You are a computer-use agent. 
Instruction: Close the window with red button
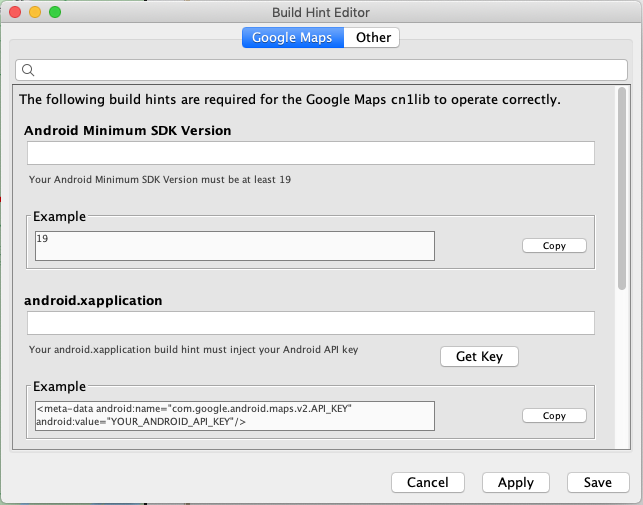click(x=15, y=12)
